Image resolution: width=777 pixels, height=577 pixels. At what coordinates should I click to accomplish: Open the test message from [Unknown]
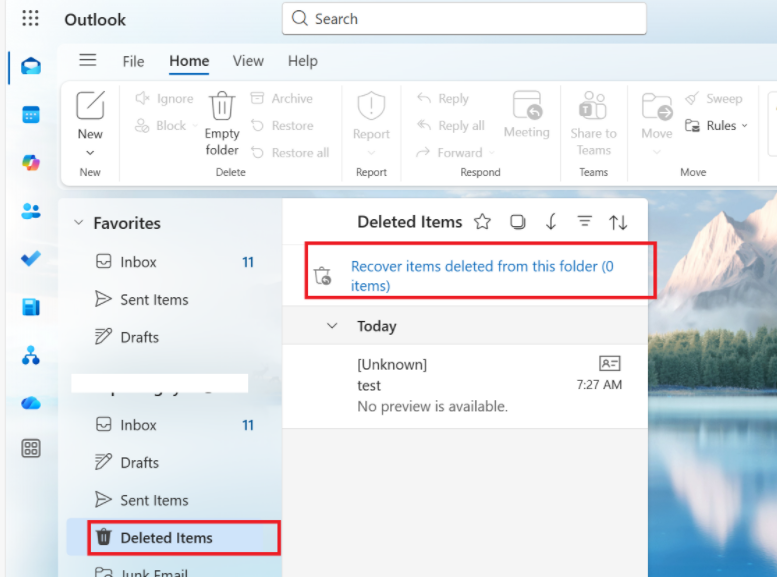click(x=465, y=386)
